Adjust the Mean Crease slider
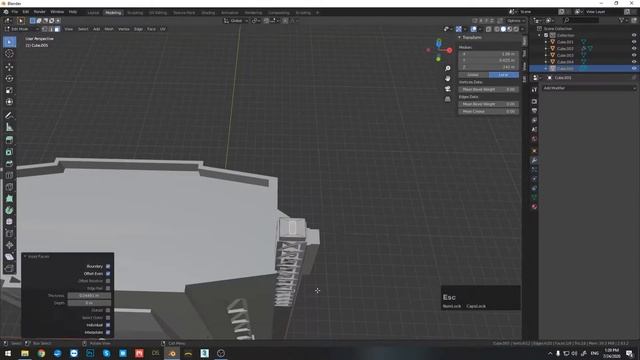Viewport: 640px width, 360px height. click(489, 111)
